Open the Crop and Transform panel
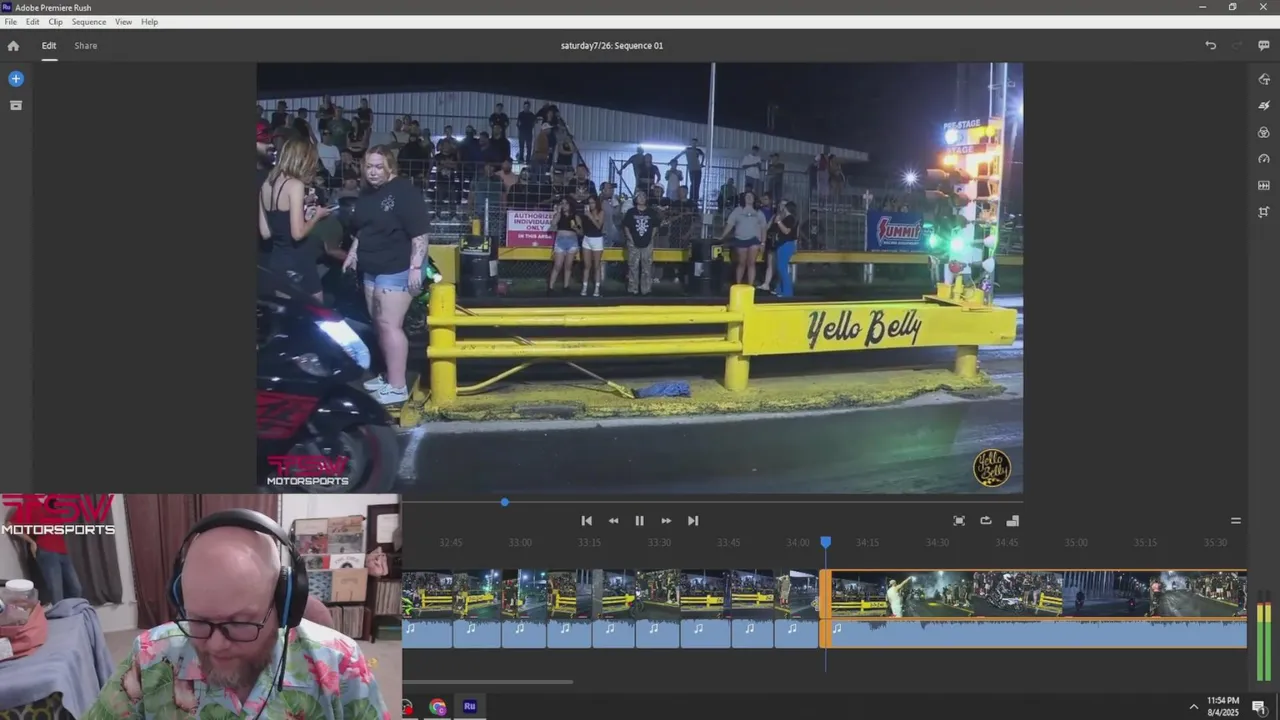1280x720 pixels. click(x=1264, y=212)
